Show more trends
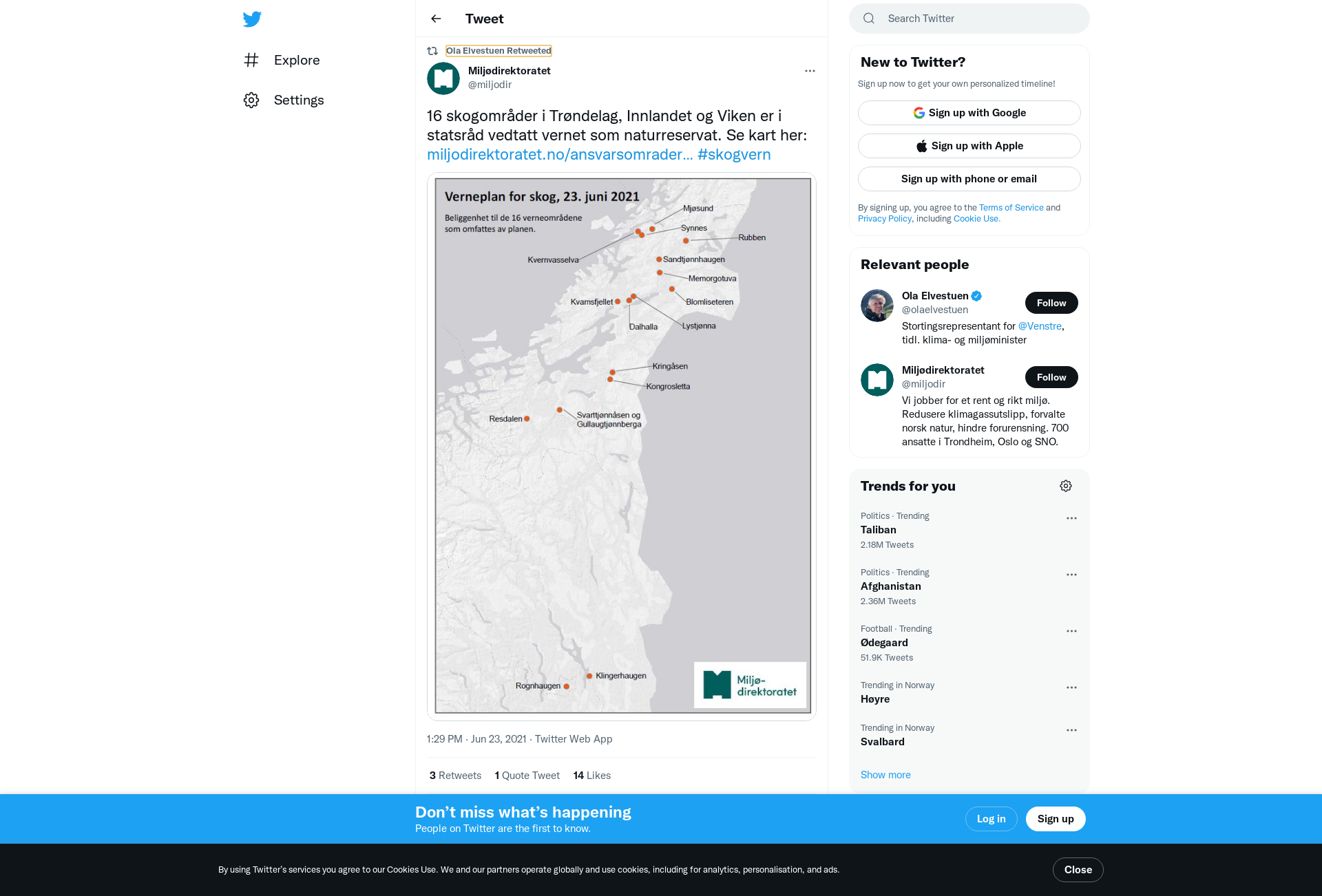This screenshot has height=896, width=1322. point(885,775)
